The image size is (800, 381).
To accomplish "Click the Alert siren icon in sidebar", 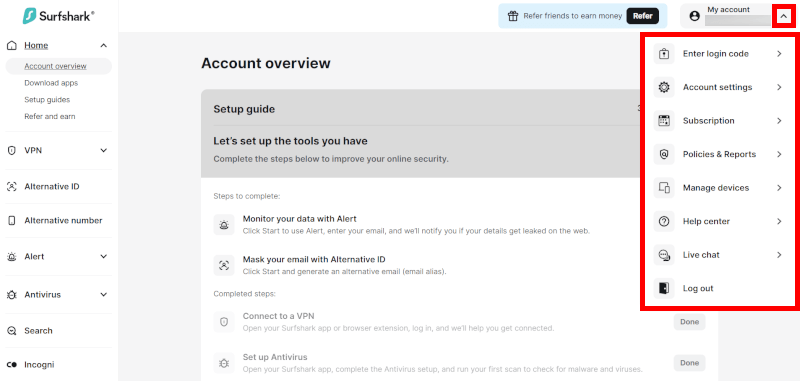I will 12,257.
